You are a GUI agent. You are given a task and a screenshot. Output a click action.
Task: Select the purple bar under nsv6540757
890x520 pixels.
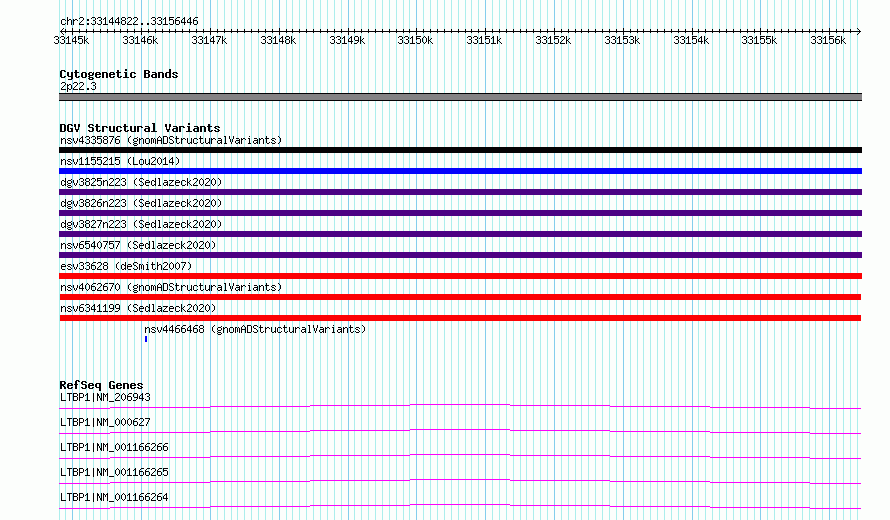460,255
